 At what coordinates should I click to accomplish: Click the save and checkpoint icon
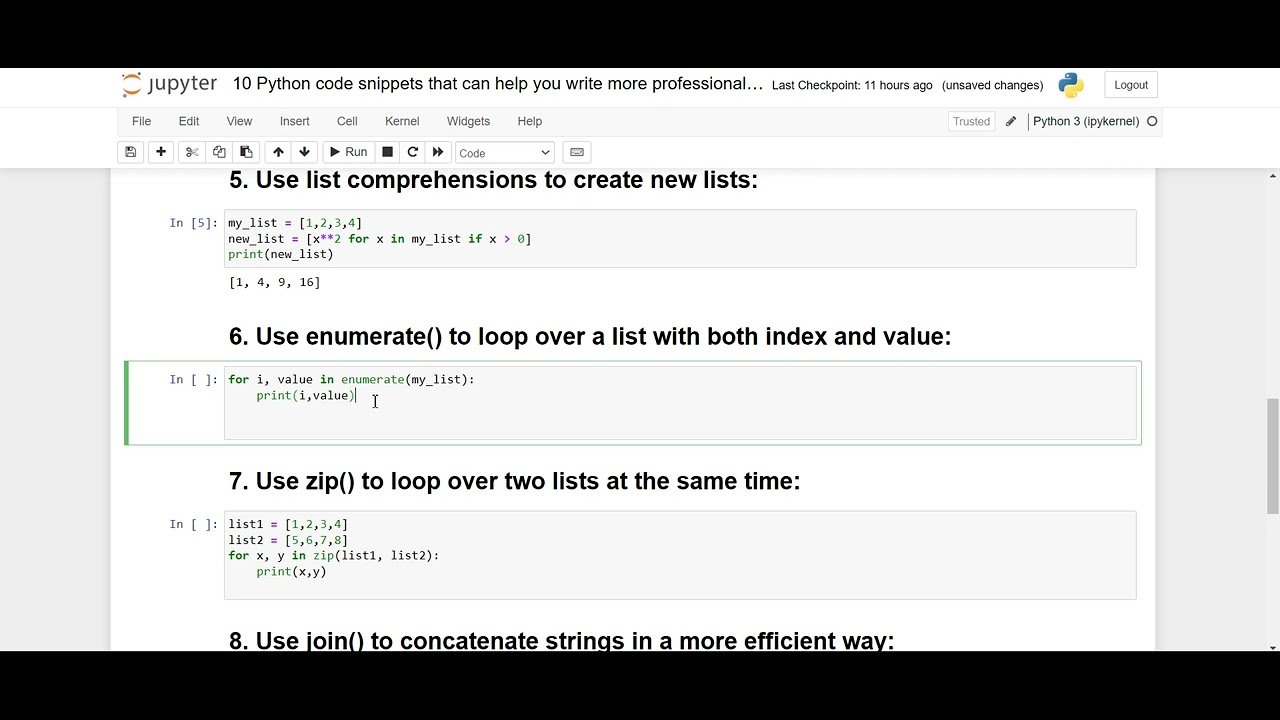130,152
